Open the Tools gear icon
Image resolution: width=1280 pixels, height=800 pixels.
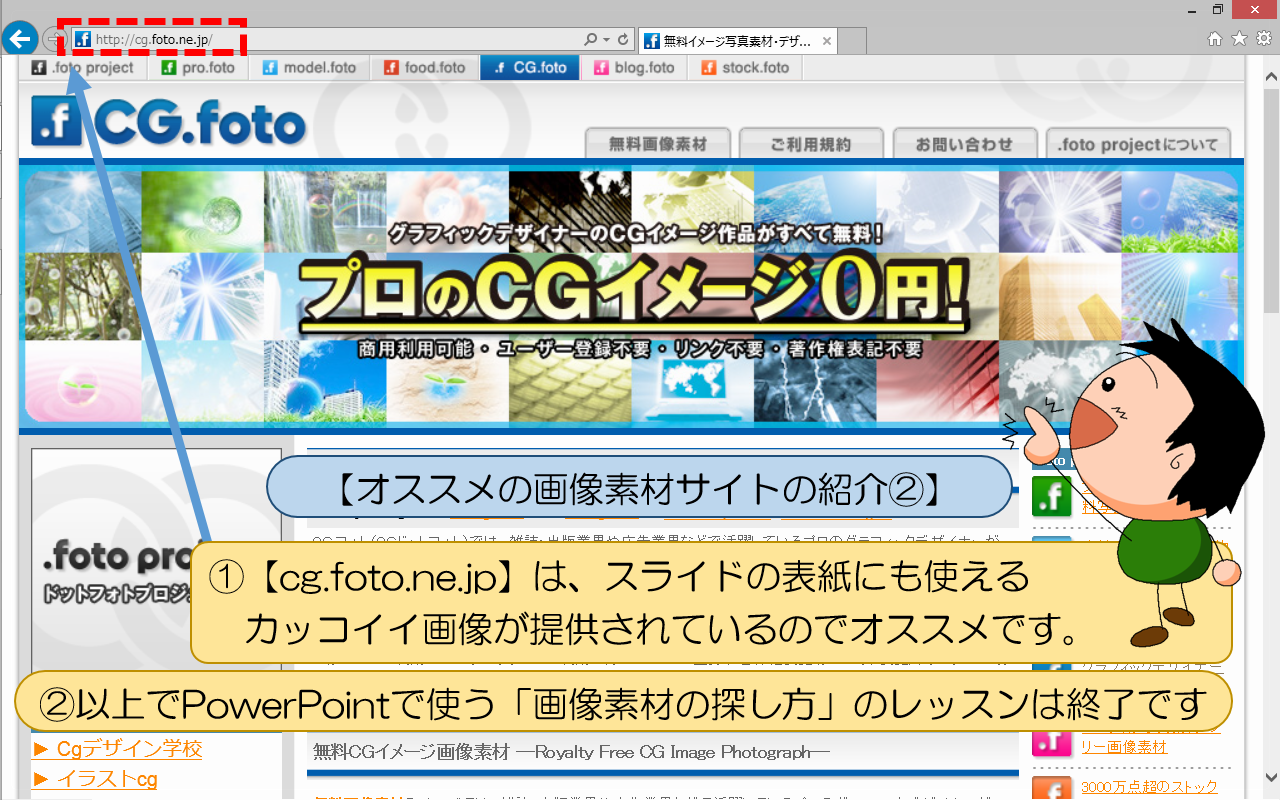click(1263, 39)
